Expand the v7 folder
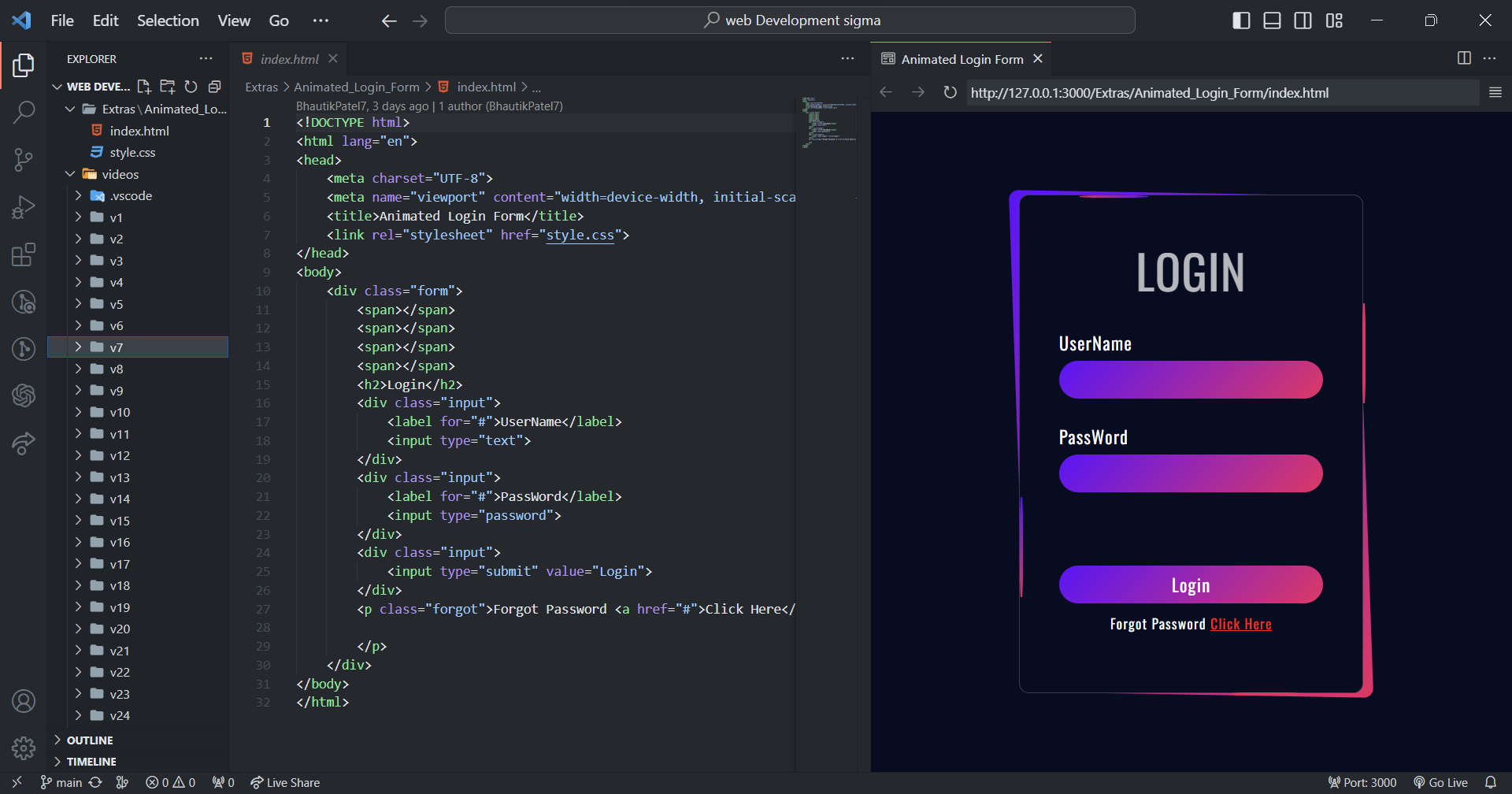1512x794 pixels. pos(117,347)
